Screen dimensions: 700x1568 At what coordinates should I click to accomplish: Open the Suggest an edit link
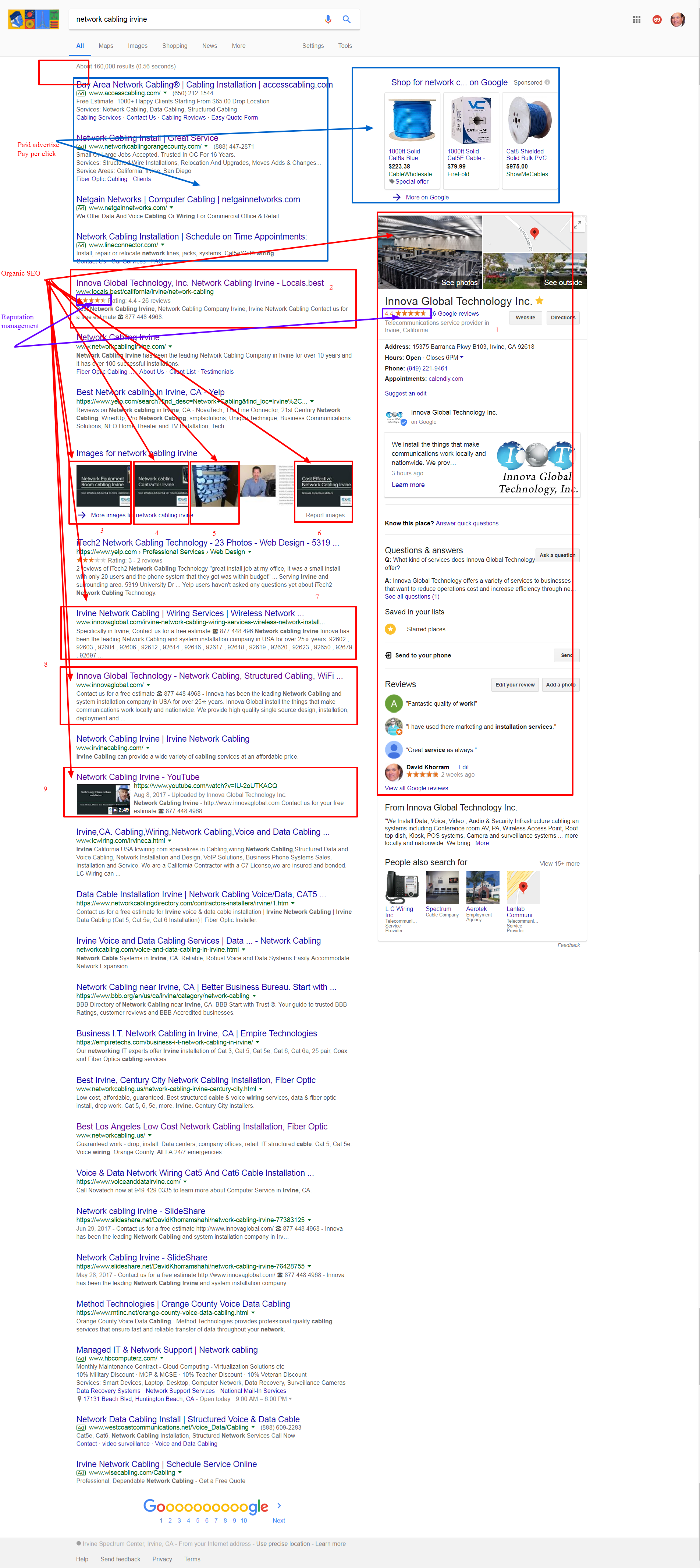(x=405, y=393)
